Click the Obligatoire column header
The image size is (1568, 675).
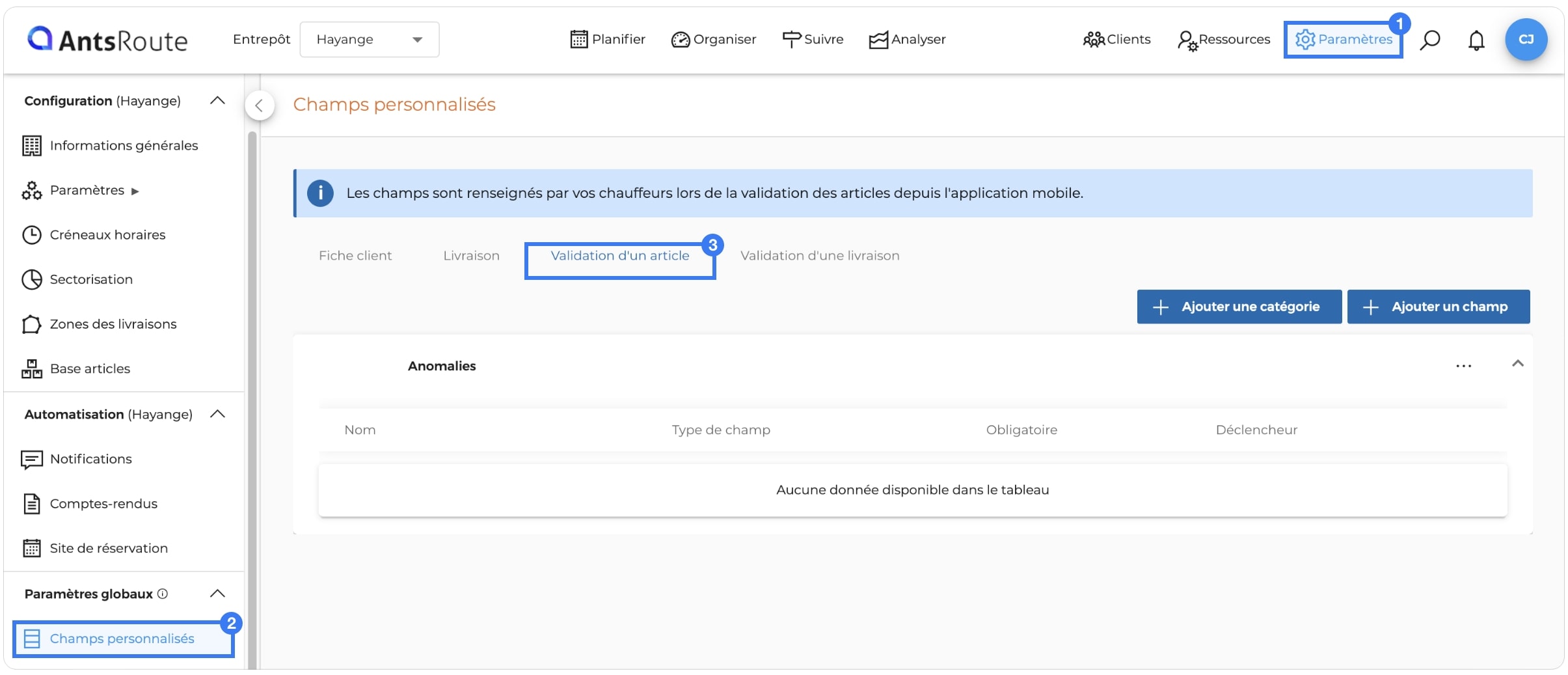click(1021, 430)
